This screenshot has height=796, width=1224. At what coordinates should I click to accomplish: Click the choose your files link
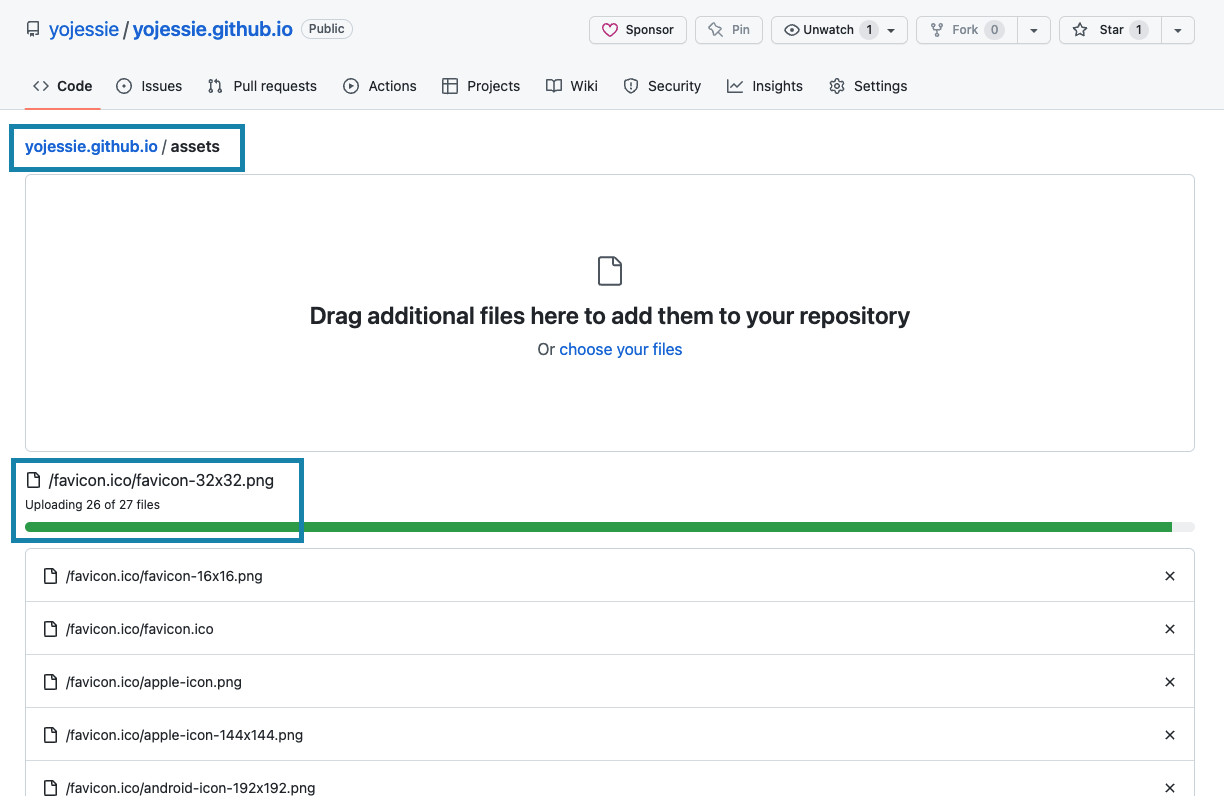tap(621, 349)
